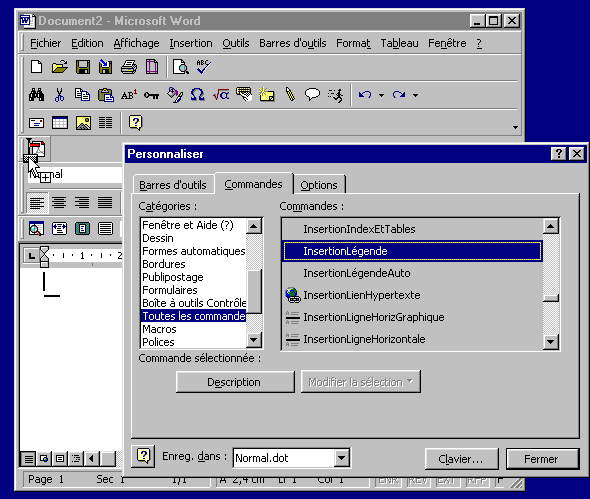The image size is (590, 499).
Task: Click the Undo arrow icon
Action: click(365, 95)
